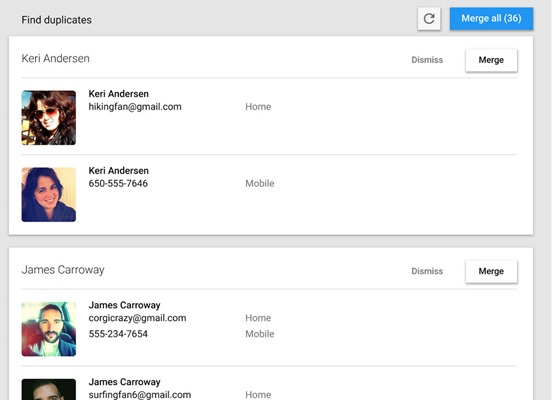
Task: Click the Mobile label next to 650-555-7646
Action: pyautogui.click(x=259, y=183)
